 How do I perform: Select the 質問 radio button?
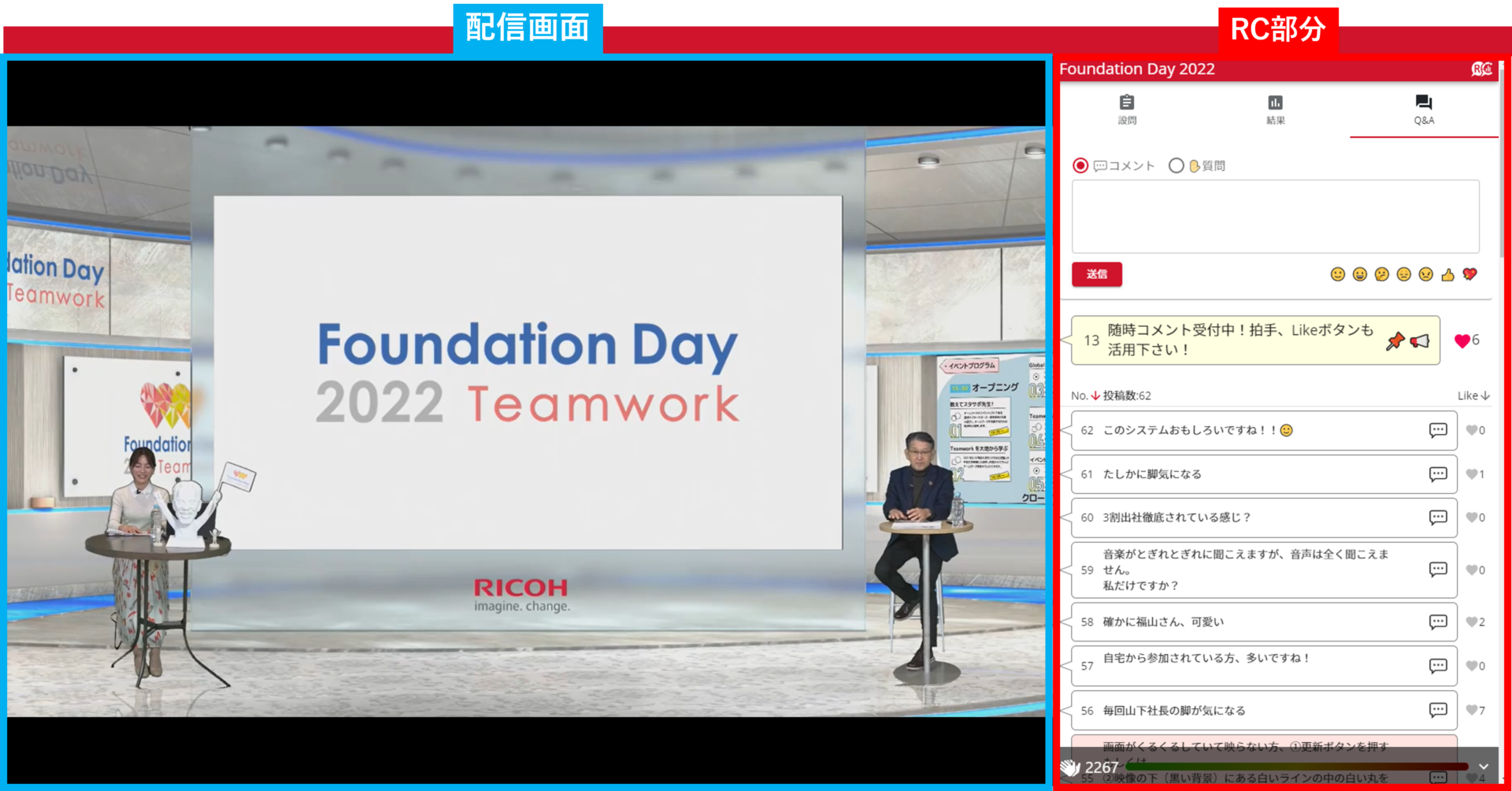click(x=1176, y=165)
